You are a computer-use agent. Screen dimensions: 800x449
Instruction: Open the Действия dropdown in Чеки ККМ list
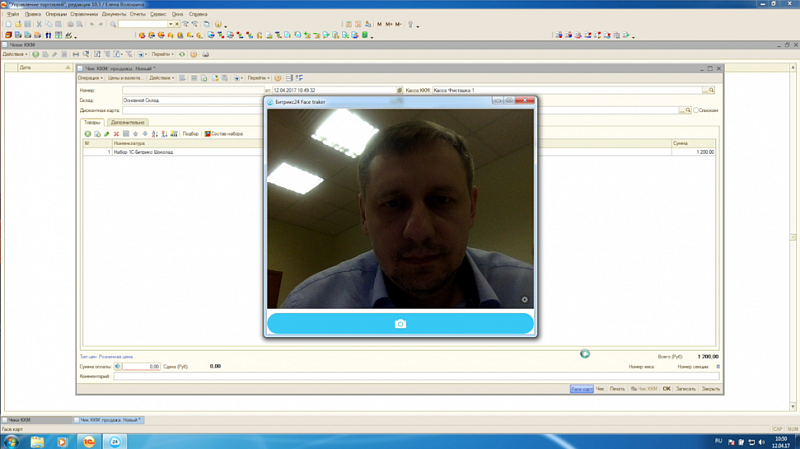15,54
